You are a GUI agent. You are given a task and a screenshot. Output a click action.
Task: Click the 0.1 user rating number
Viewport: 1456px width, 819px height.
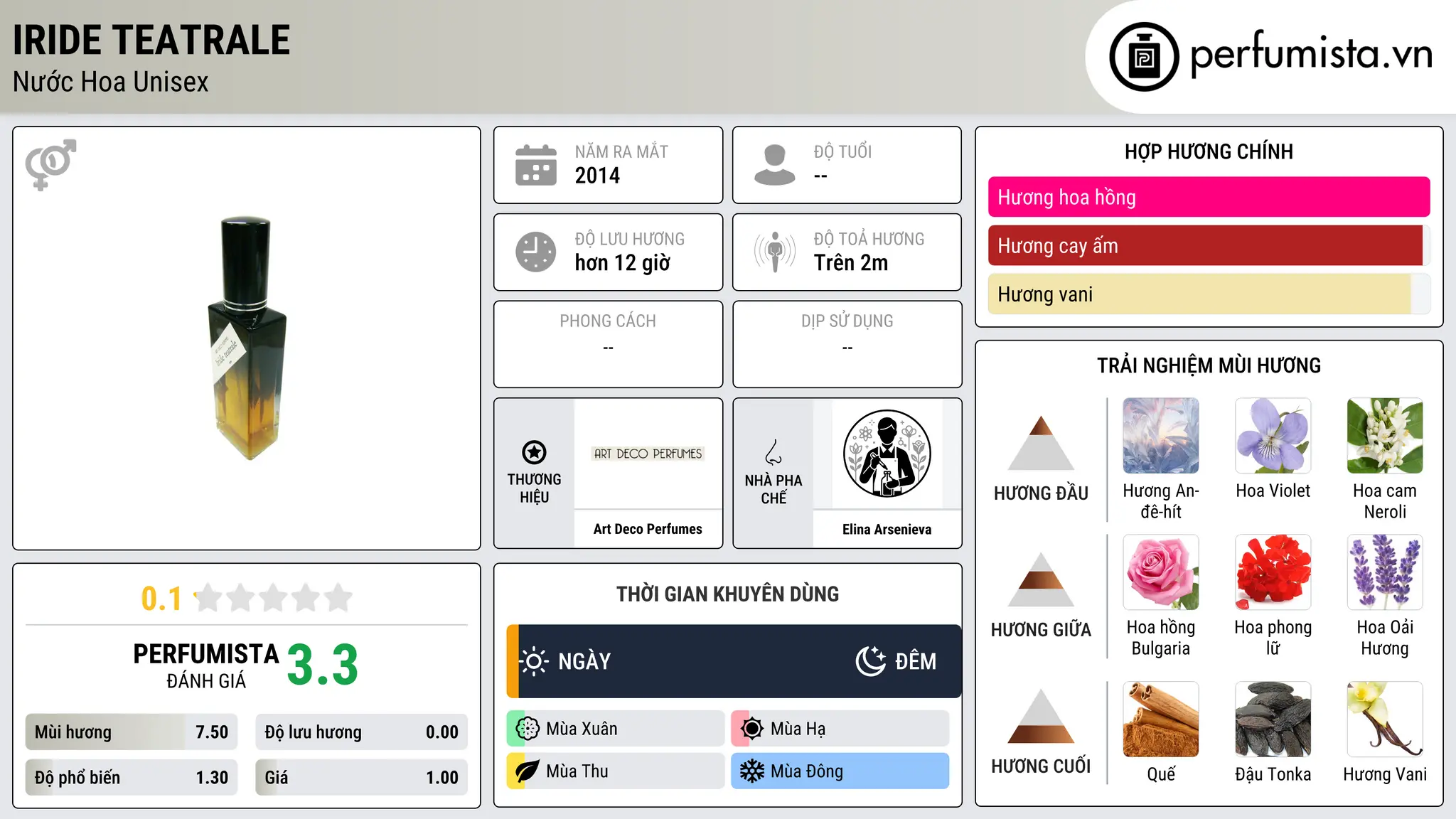click(161, 599)
